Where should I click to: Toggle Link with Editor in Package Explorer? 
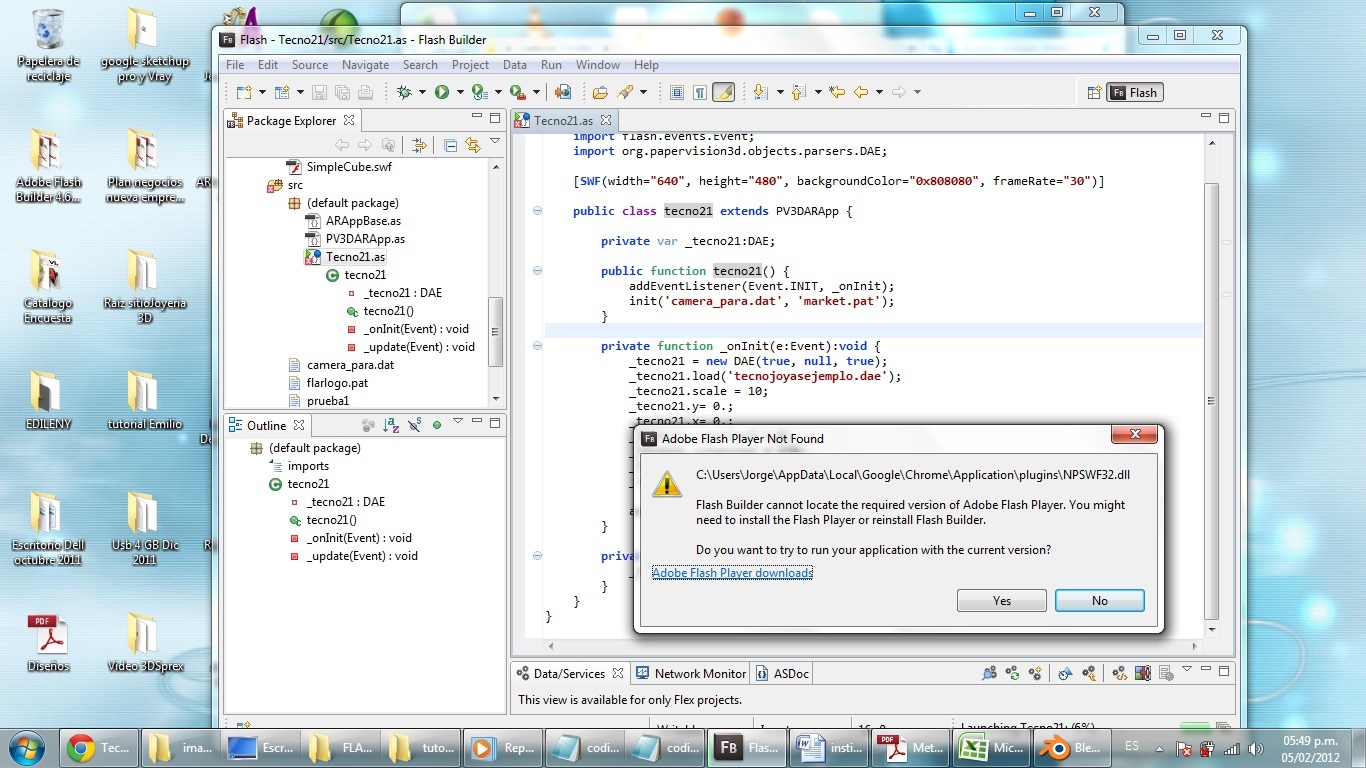click(472, 145)
